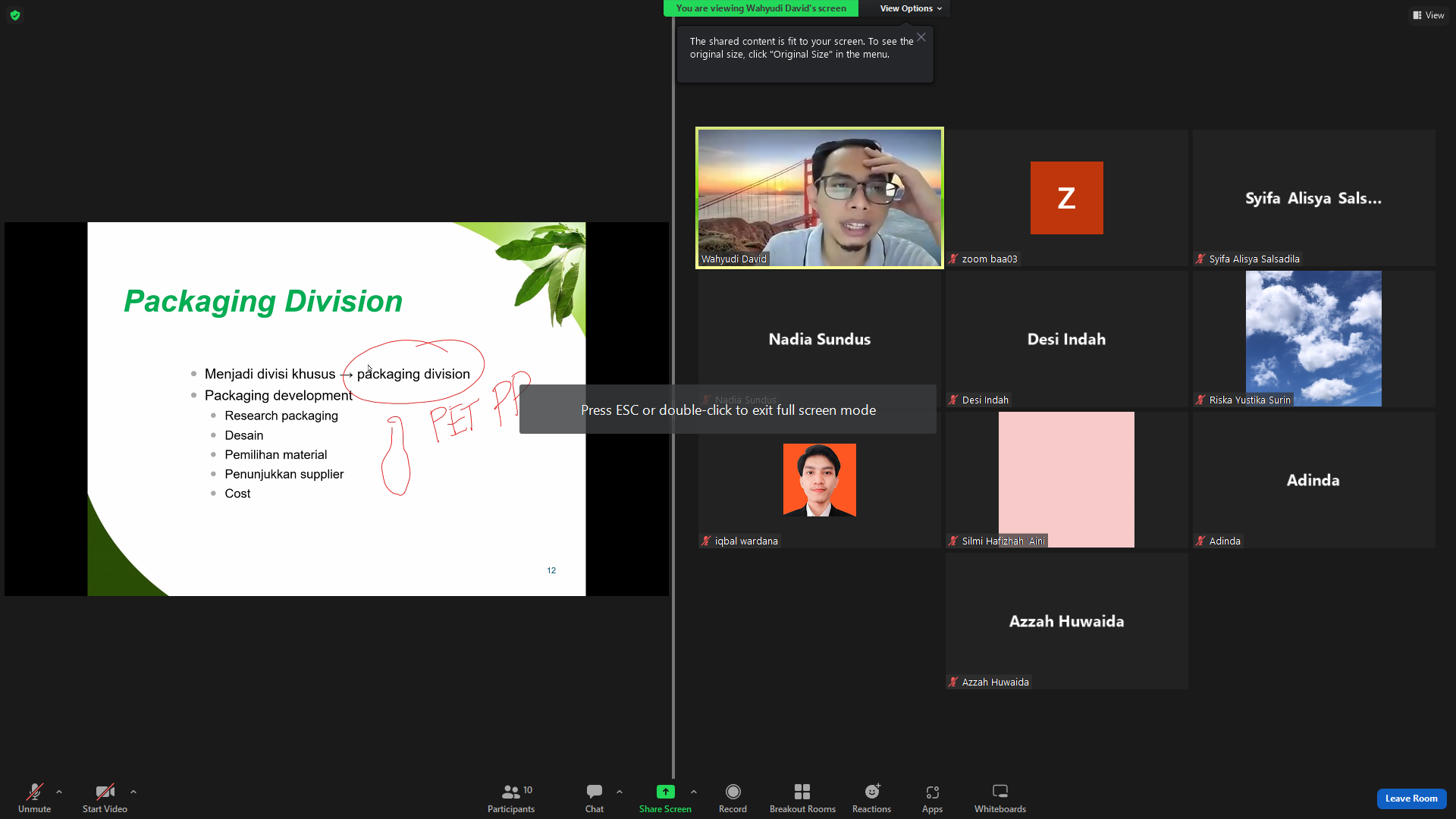Click the 'Research packaging' bullet on the slide
Screen dimensions: 1456x819
(x=281, y=416)
